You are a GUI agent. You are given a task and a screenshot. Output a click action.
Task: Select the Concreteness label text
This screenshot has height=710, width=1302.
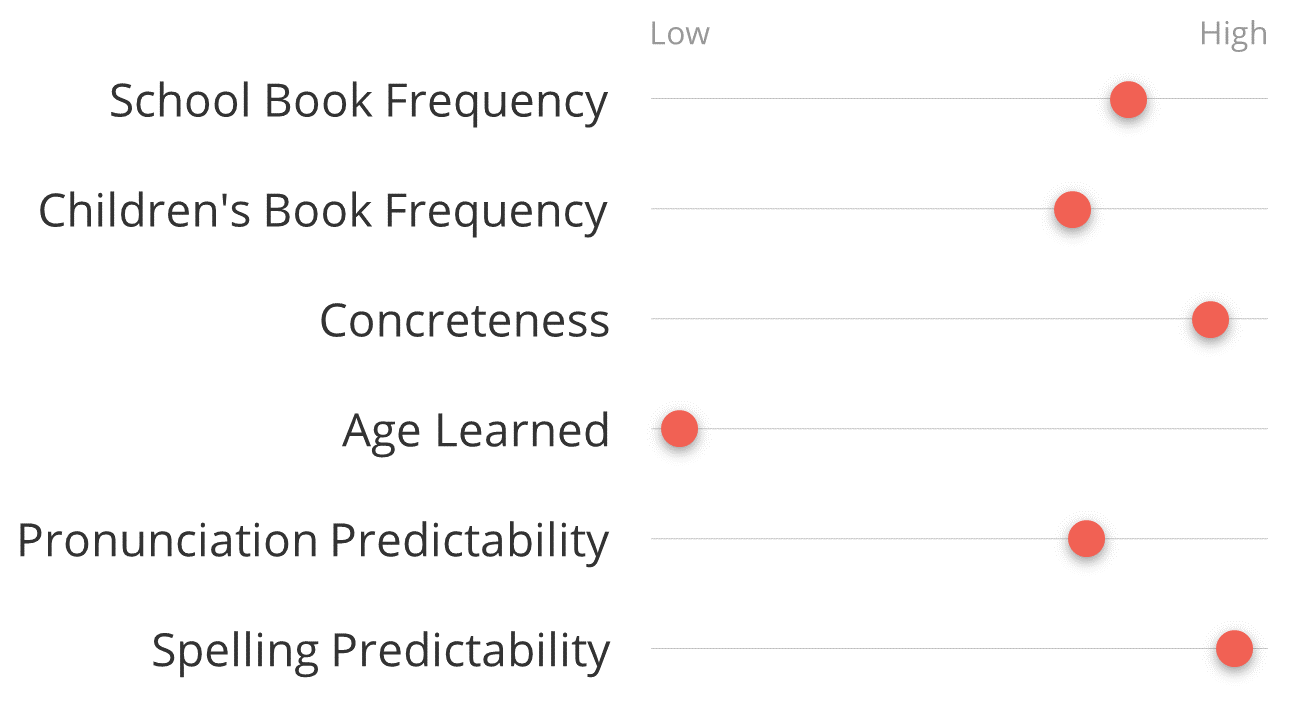[464, 321]
